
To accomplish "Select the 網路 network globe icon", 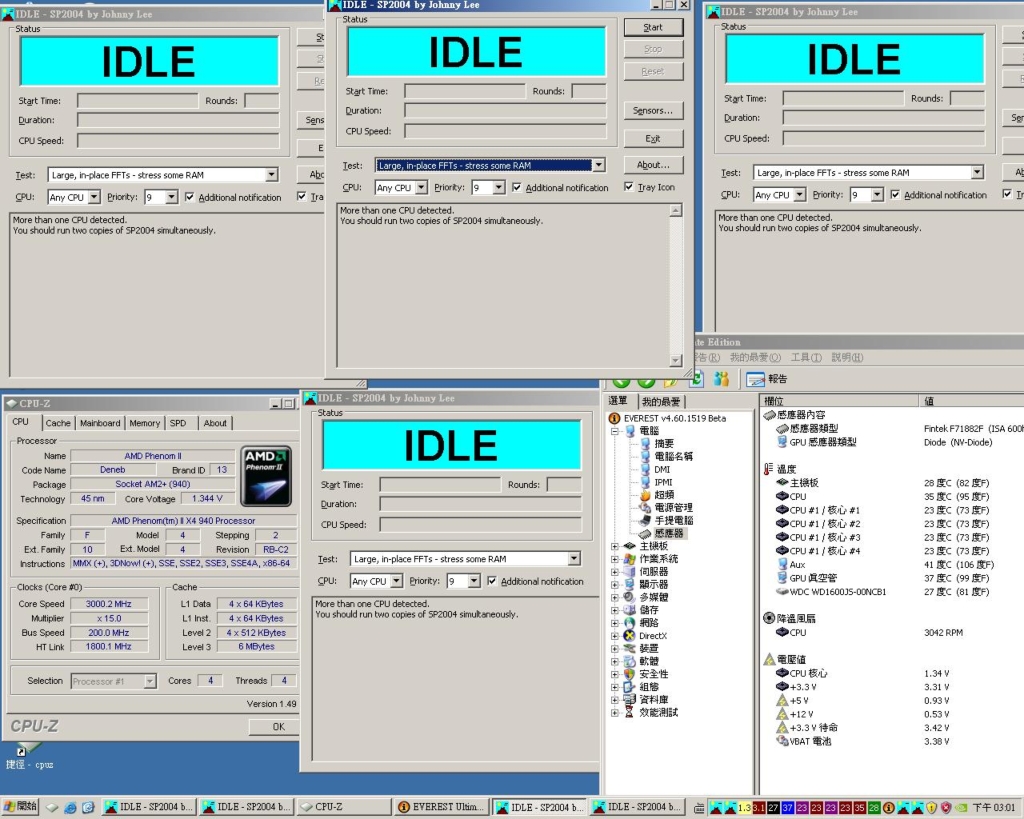I will [630, 623].
